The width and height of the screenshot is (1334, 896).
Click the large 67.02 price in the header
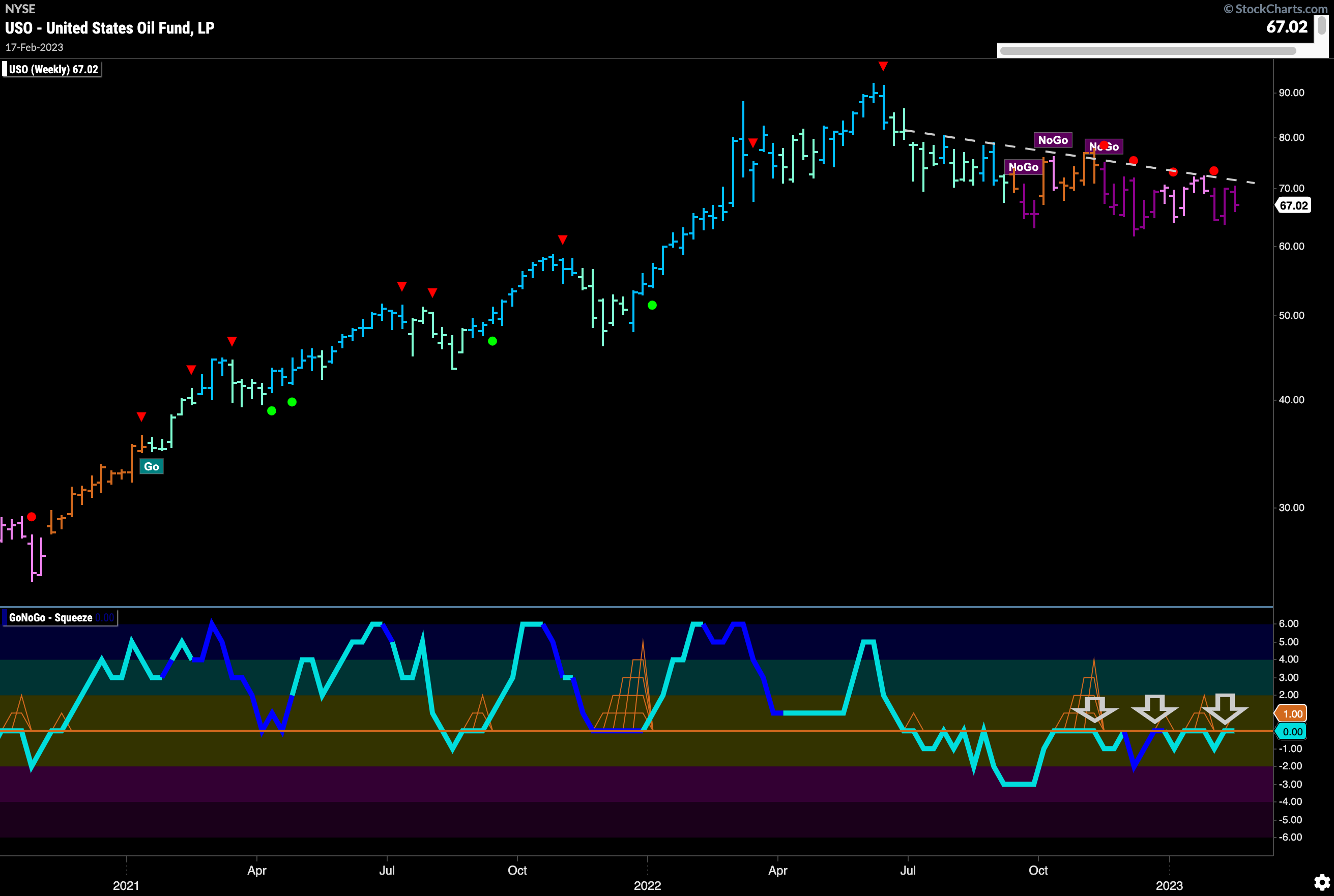coord(1287,27)
